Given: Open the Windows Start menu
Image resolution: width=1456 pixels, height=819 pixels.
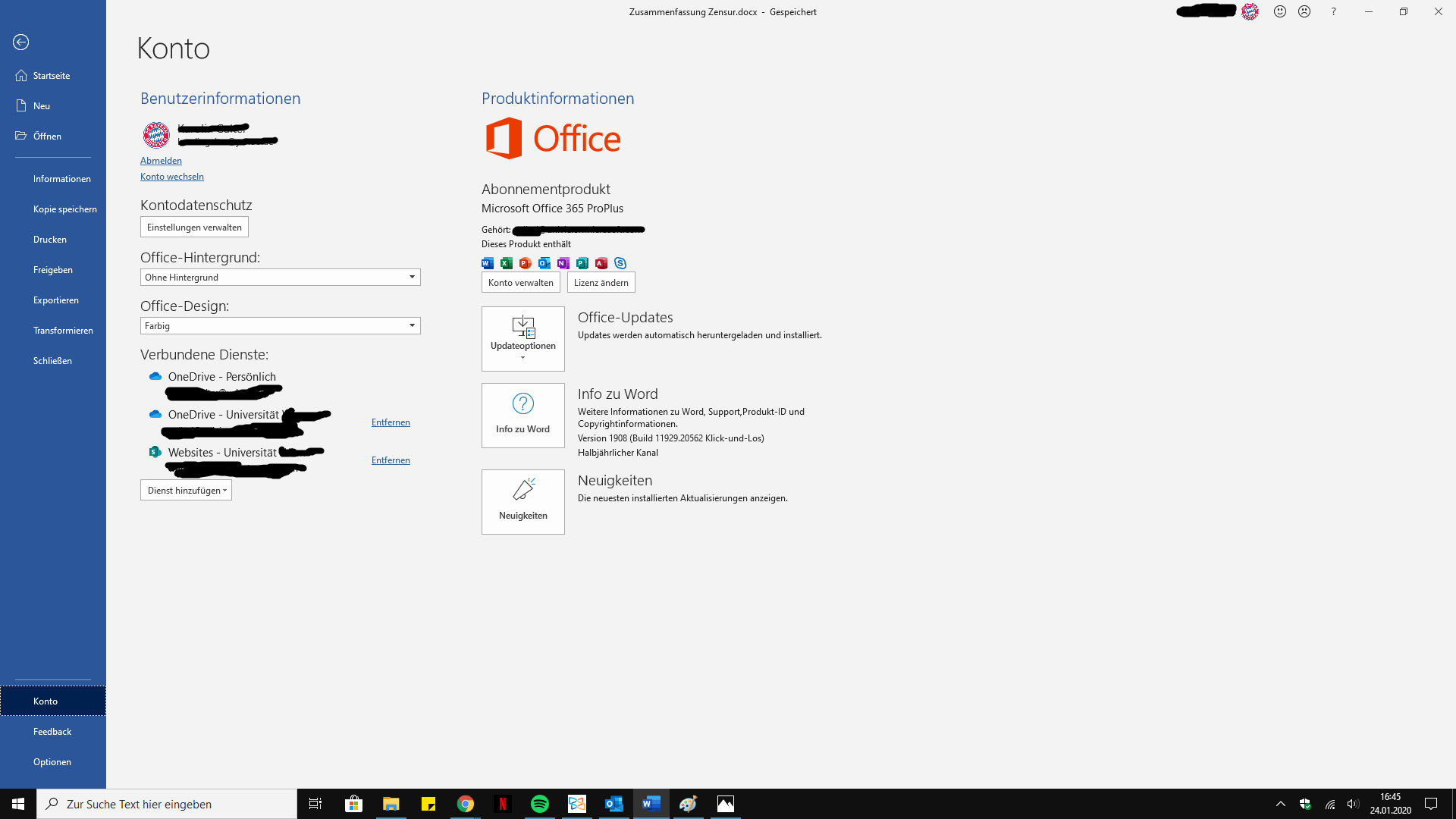Looking at the screenshot, I should click(18, 804).
